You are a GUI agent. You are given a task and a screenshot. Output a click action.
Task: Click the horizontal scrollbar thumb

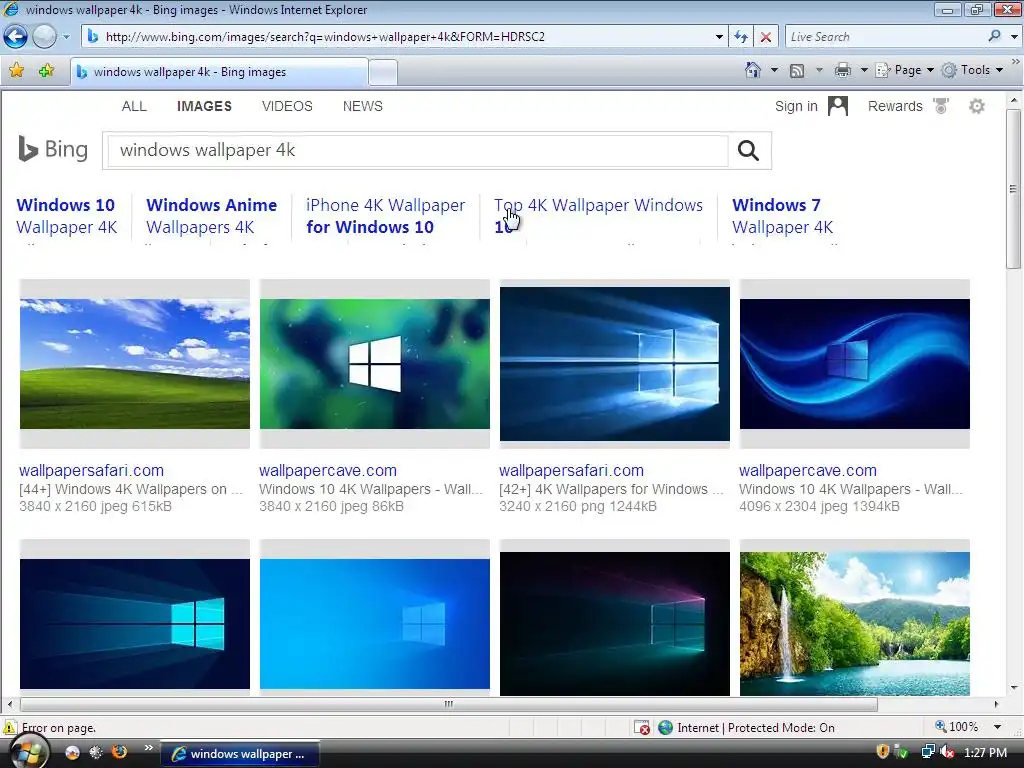tap(449, 704)
